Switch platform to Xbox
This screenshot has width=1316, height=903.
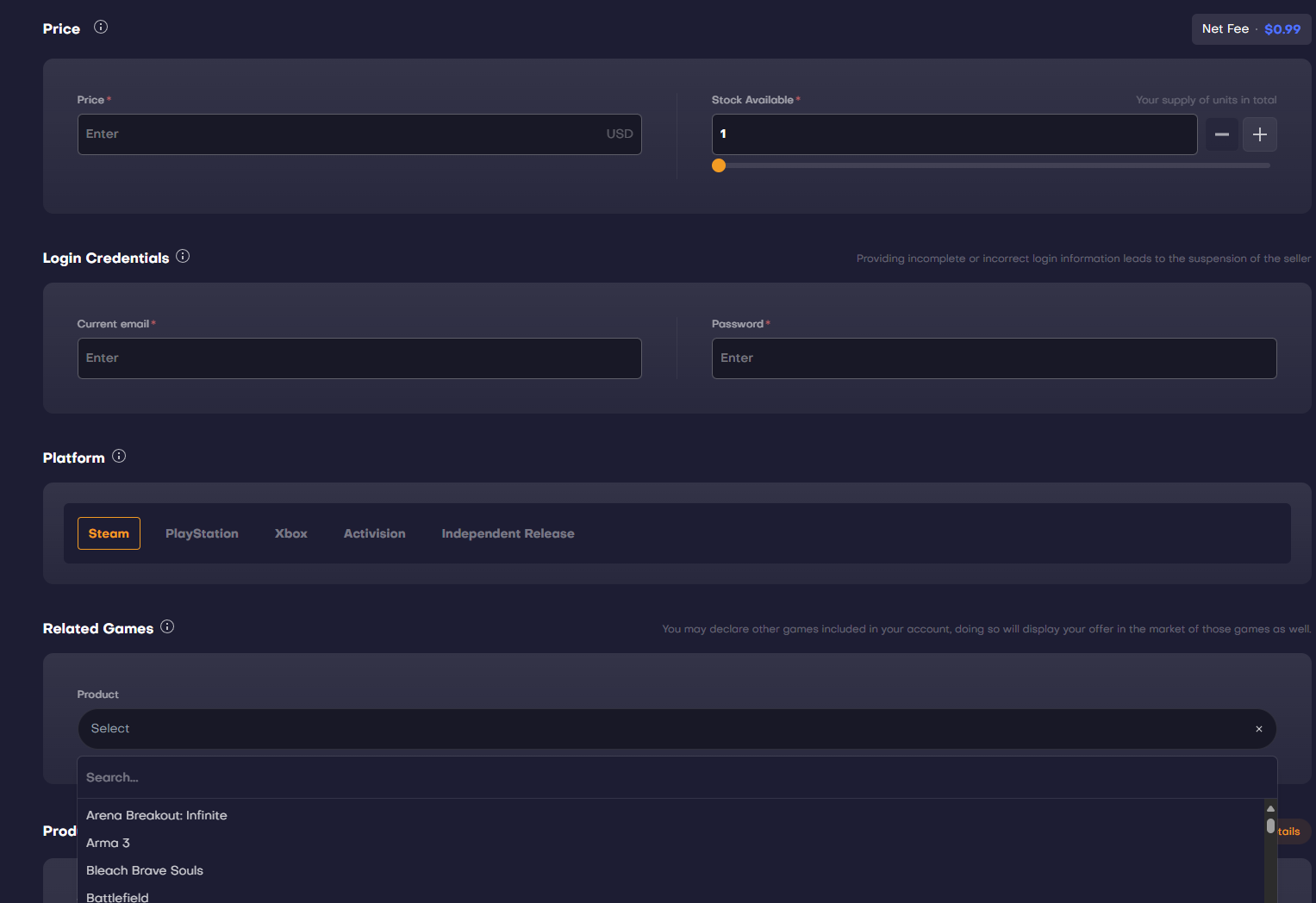pyautogui.click(x=290, y=533)
